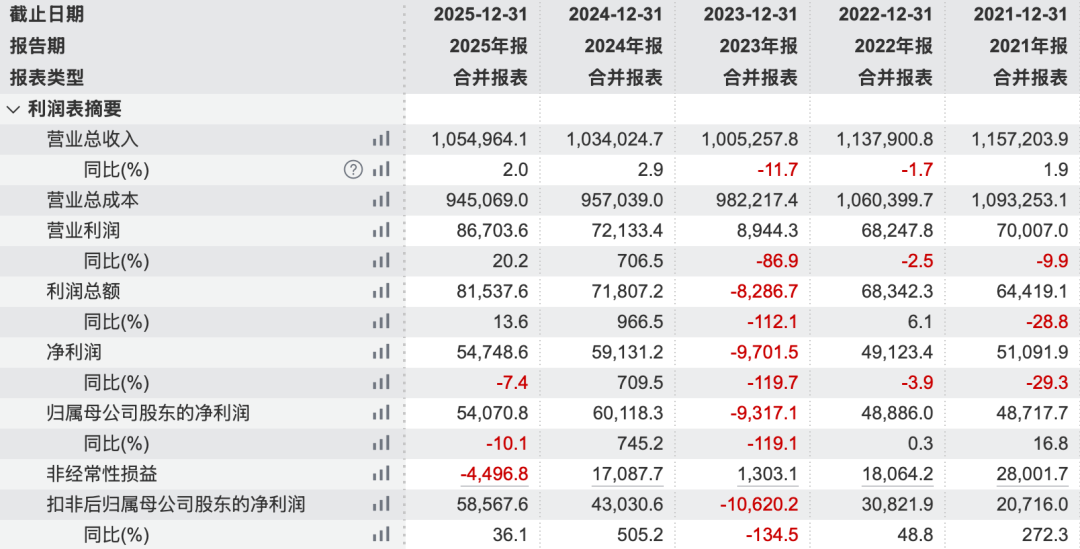
Task: Open chart icon for 非经常性损益 row
Action: [x=381, y=473]
